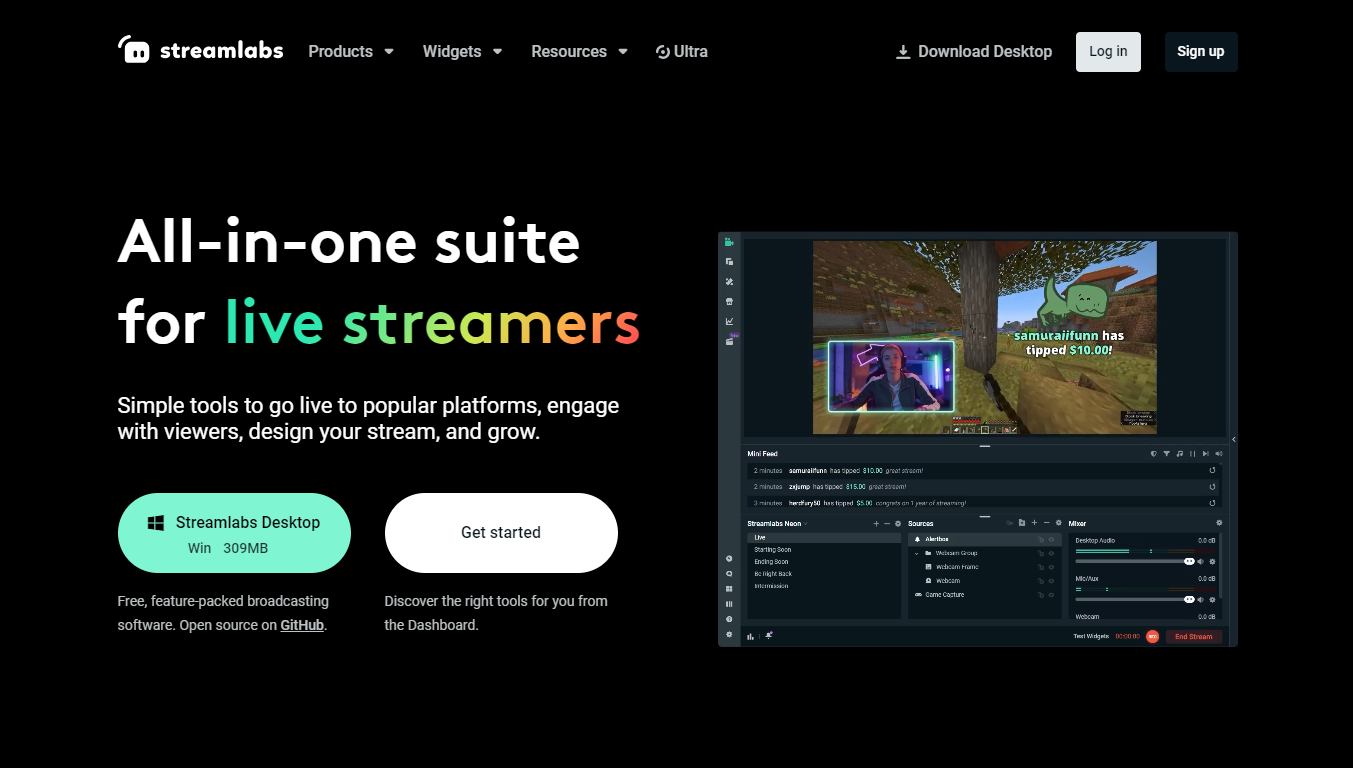Click the red REC button beside End Stream
The width and height of the screenshot is (1353, 768).
point(1152,636)
